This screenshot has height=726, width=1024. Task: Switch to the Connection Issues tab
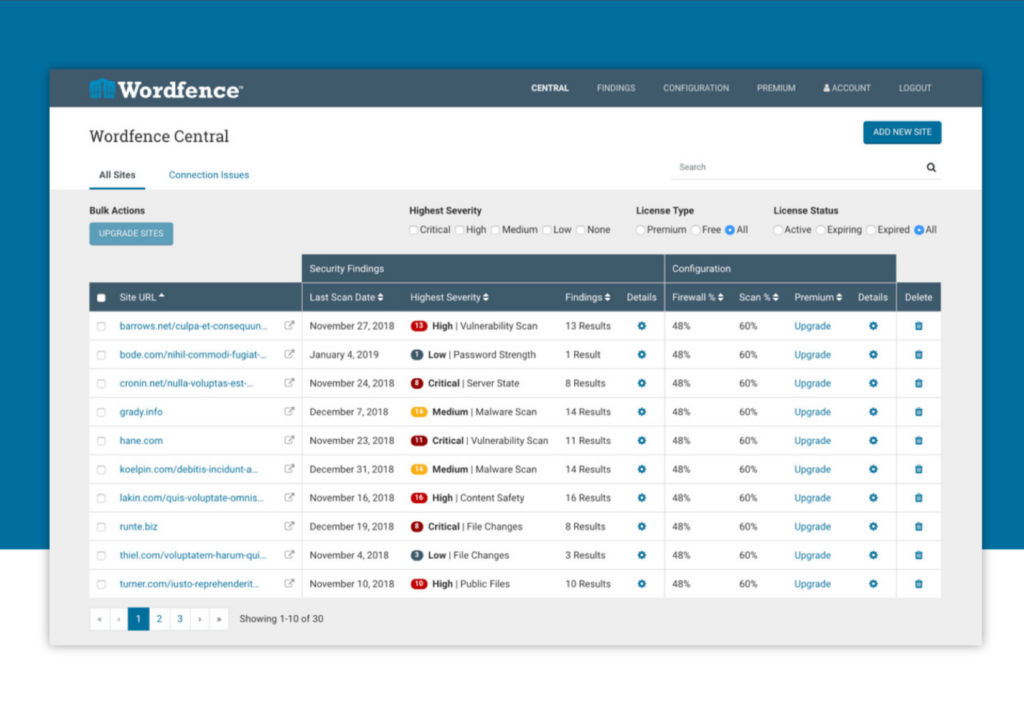pyautogui.click(x=208, y=174)
